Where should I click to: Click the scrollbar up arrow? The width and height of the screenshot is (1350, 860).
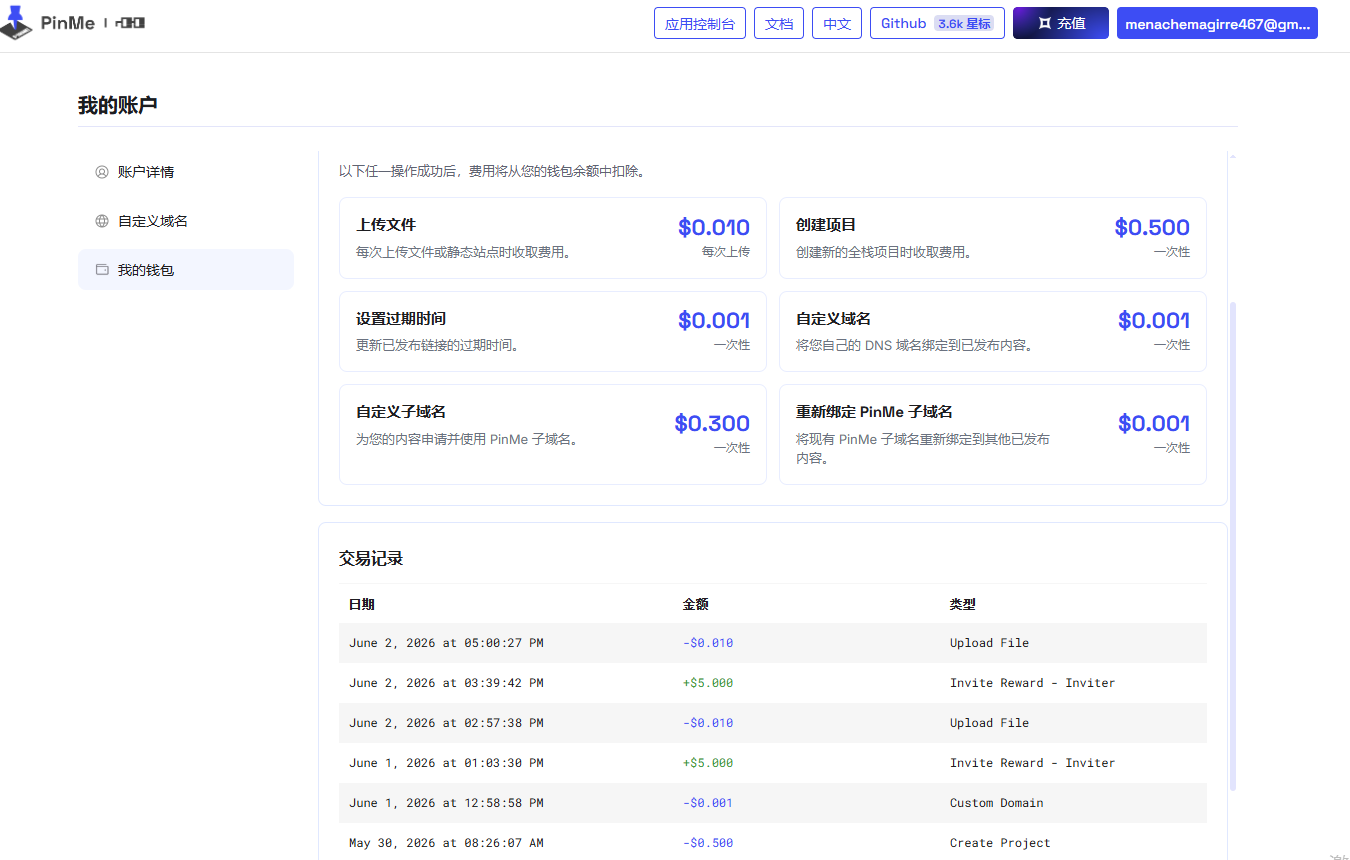click(1233, 157)
